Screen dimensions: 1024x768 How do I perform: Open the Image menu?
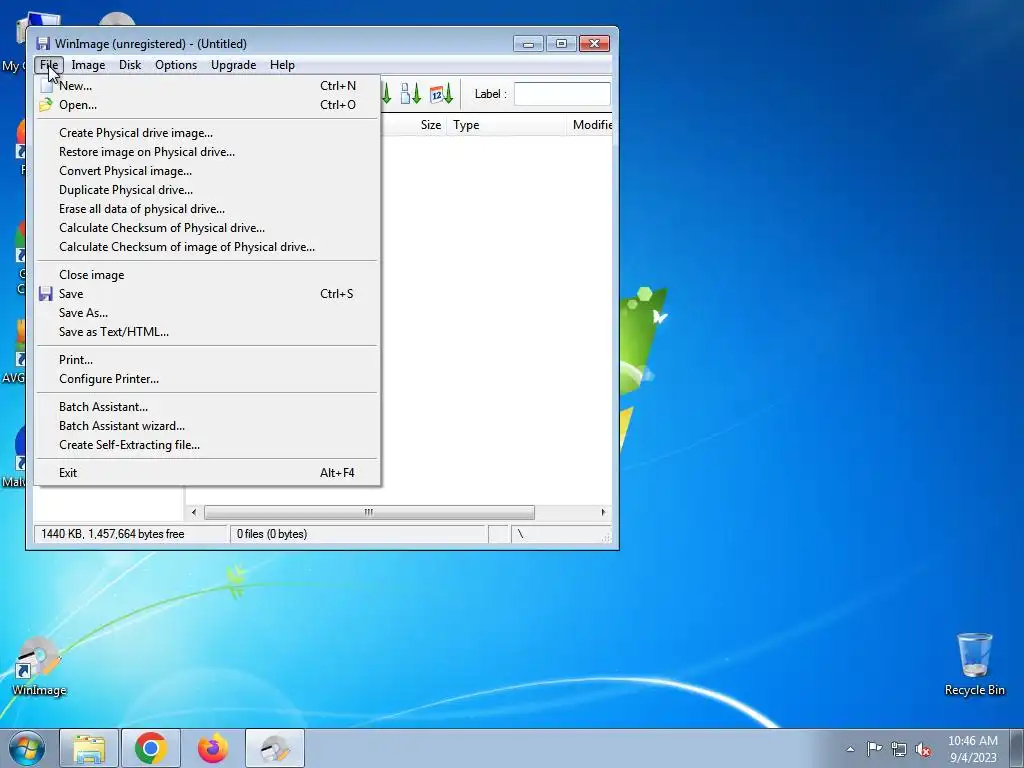pyautogui.click(x=88, y=65)
